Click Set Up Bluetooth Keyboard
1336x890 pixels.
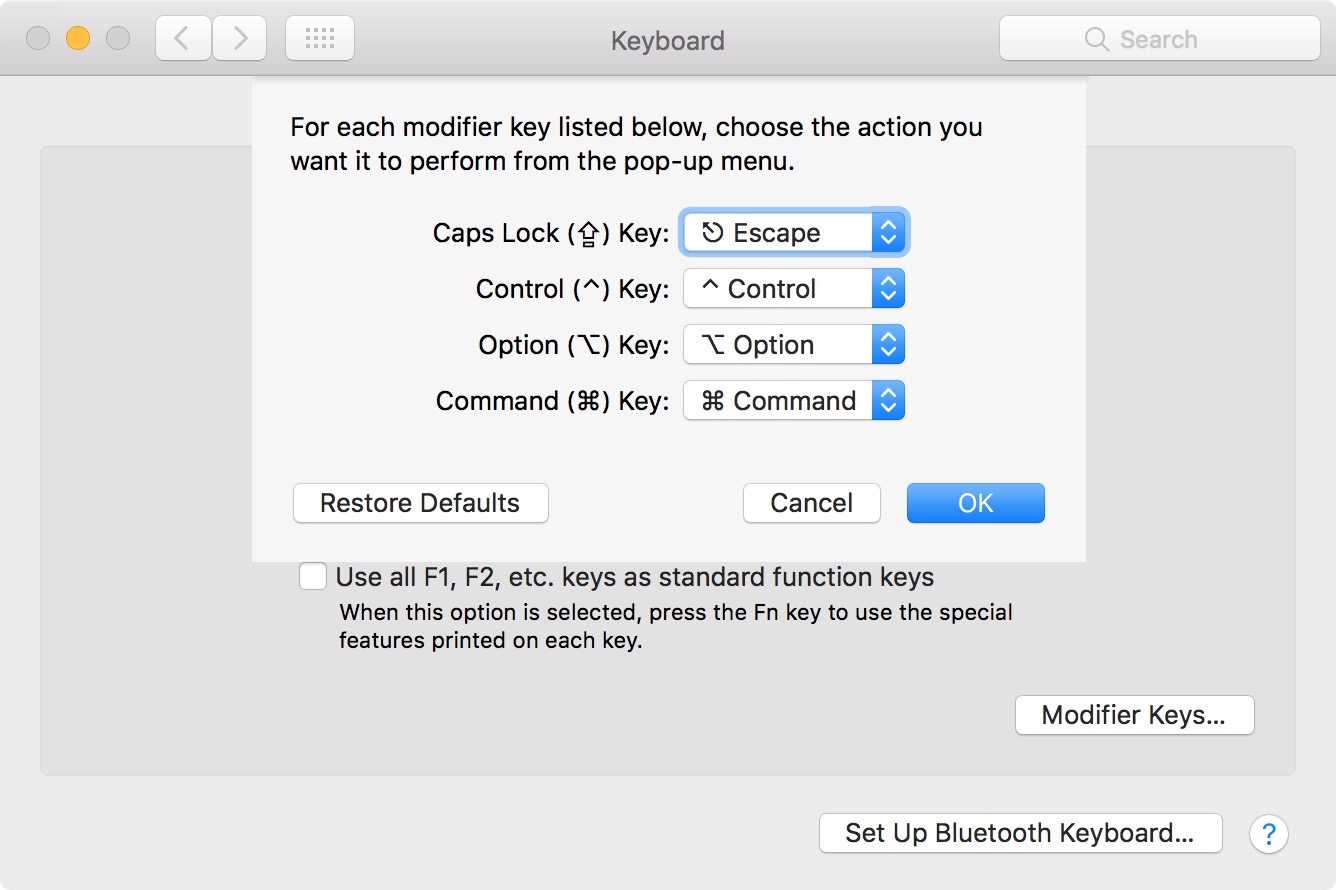[1020, 832]
